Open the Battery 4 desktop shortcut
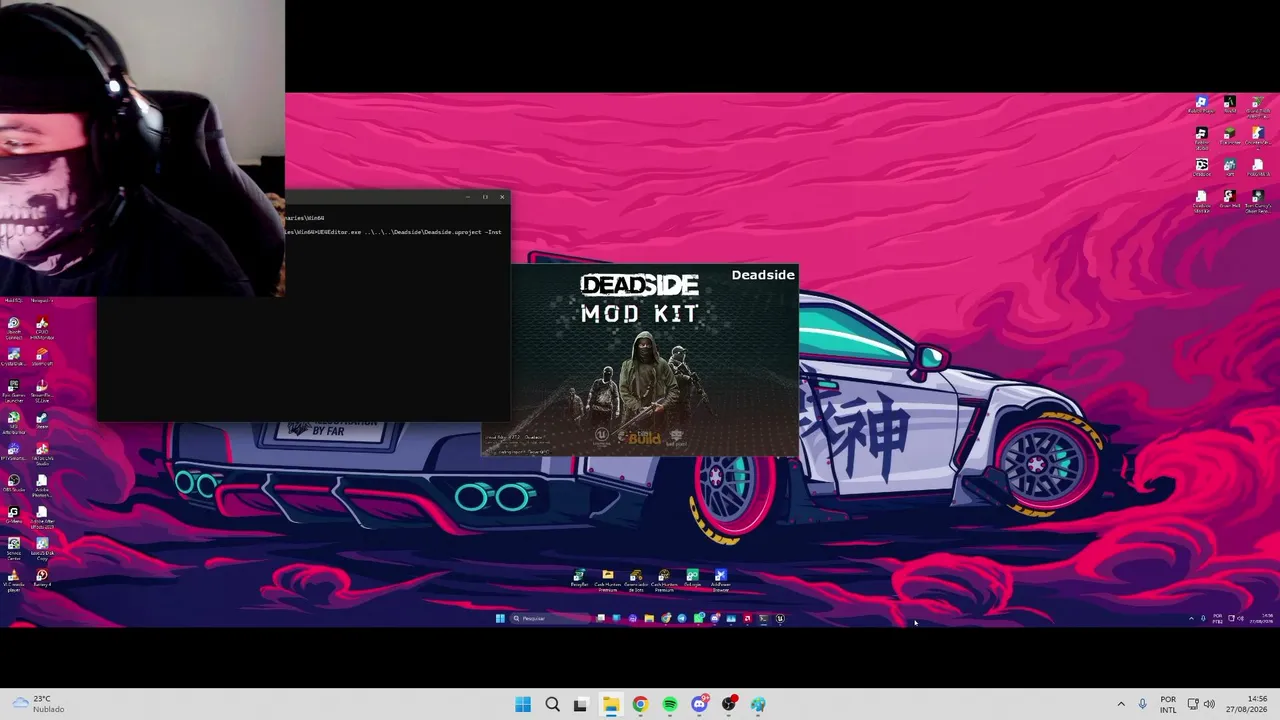Viewport: 1280px width, 720px height. coord(42,579)
